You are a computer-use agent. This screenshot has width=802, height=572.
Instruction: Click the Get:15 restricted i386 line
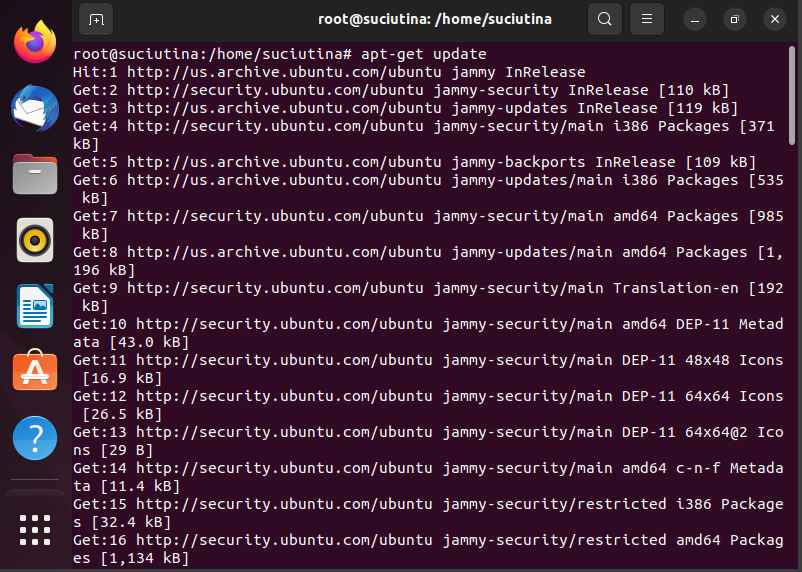(x=428, y=513)
